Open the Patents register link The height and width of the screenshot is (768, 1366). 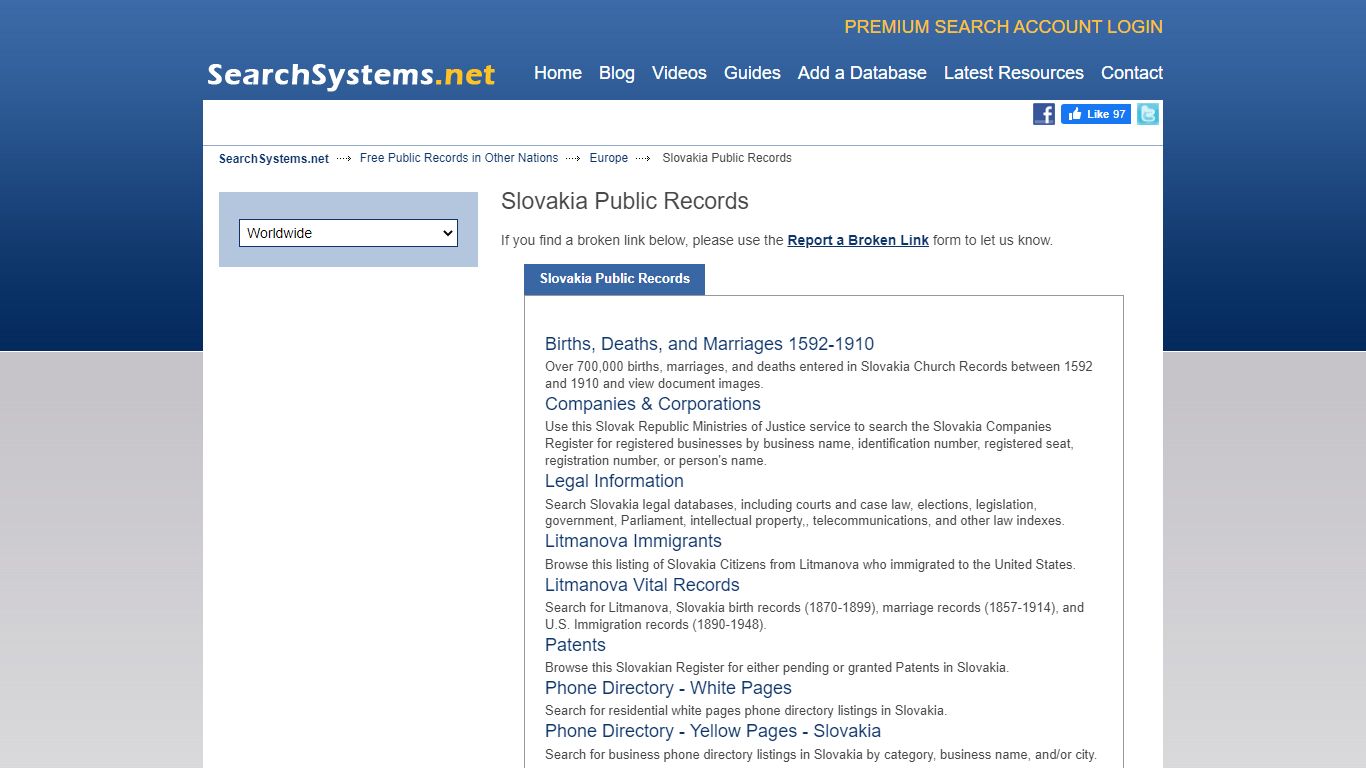[x=575, y=645]
